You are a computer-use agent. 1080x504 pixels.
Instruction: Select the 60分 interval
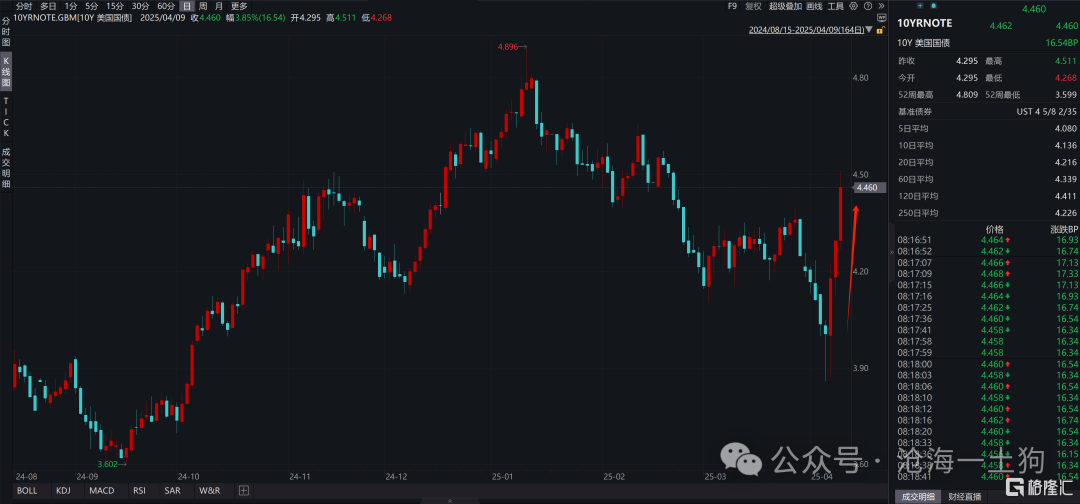tap(166, 6)
